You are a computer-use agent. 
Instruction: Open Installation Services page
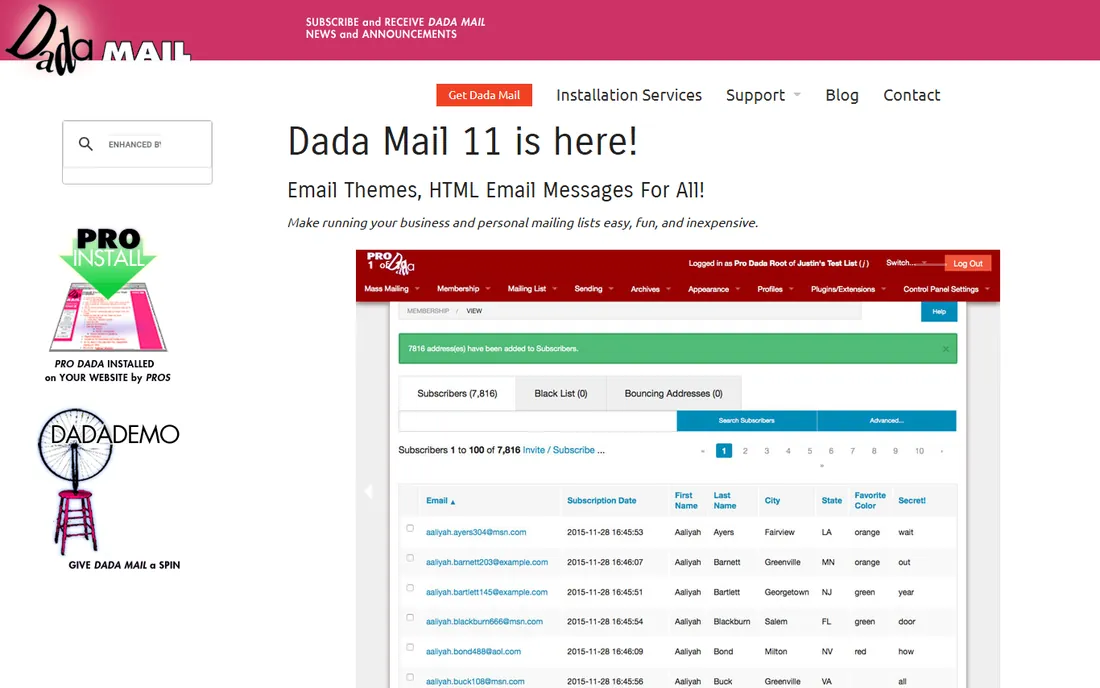[629, 95]
